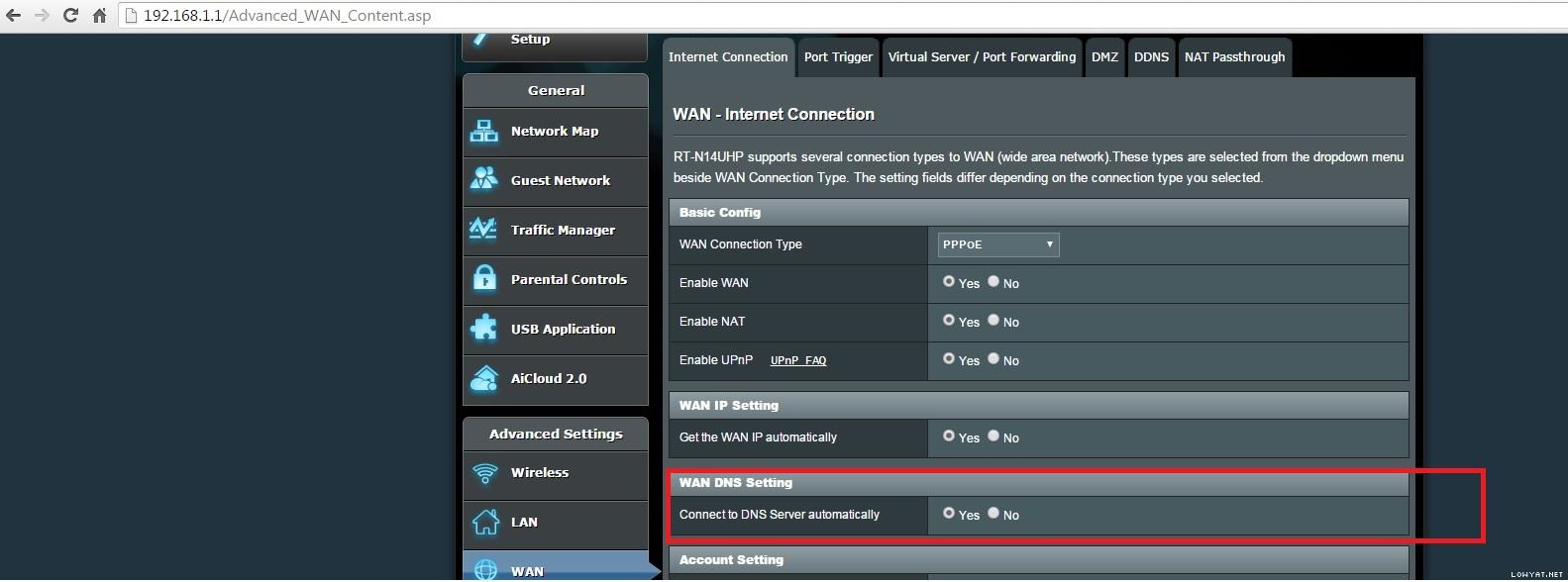Choose Yes for Enable UPnP
Screen dimensions: 1568x582
click(949, 359)
